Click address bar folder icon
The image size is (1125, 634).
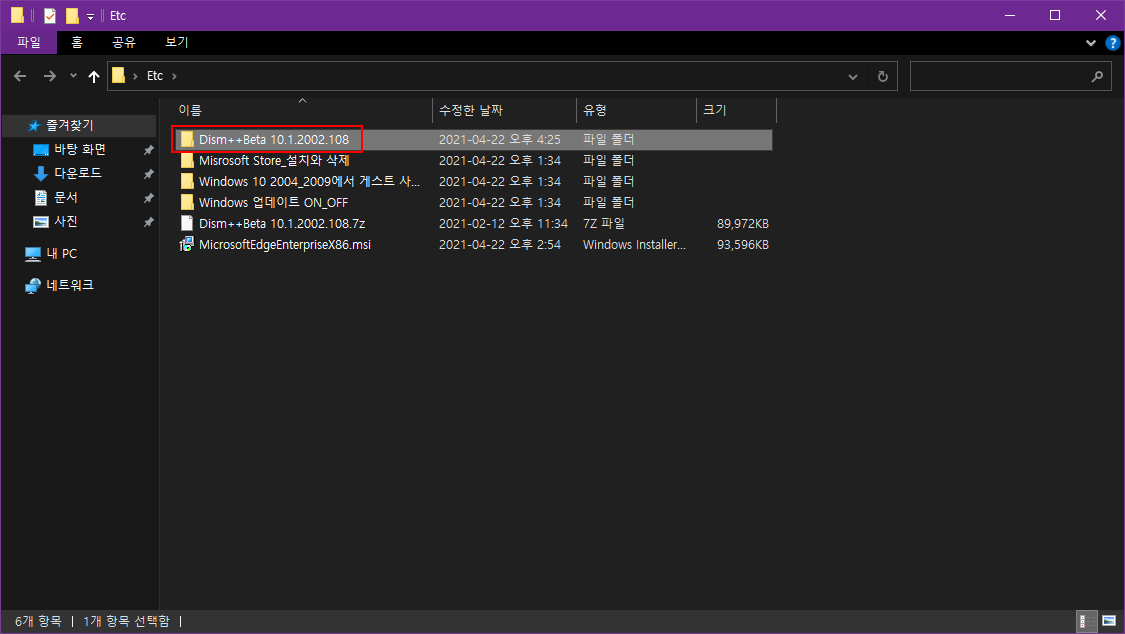click(x=118, y=75)
